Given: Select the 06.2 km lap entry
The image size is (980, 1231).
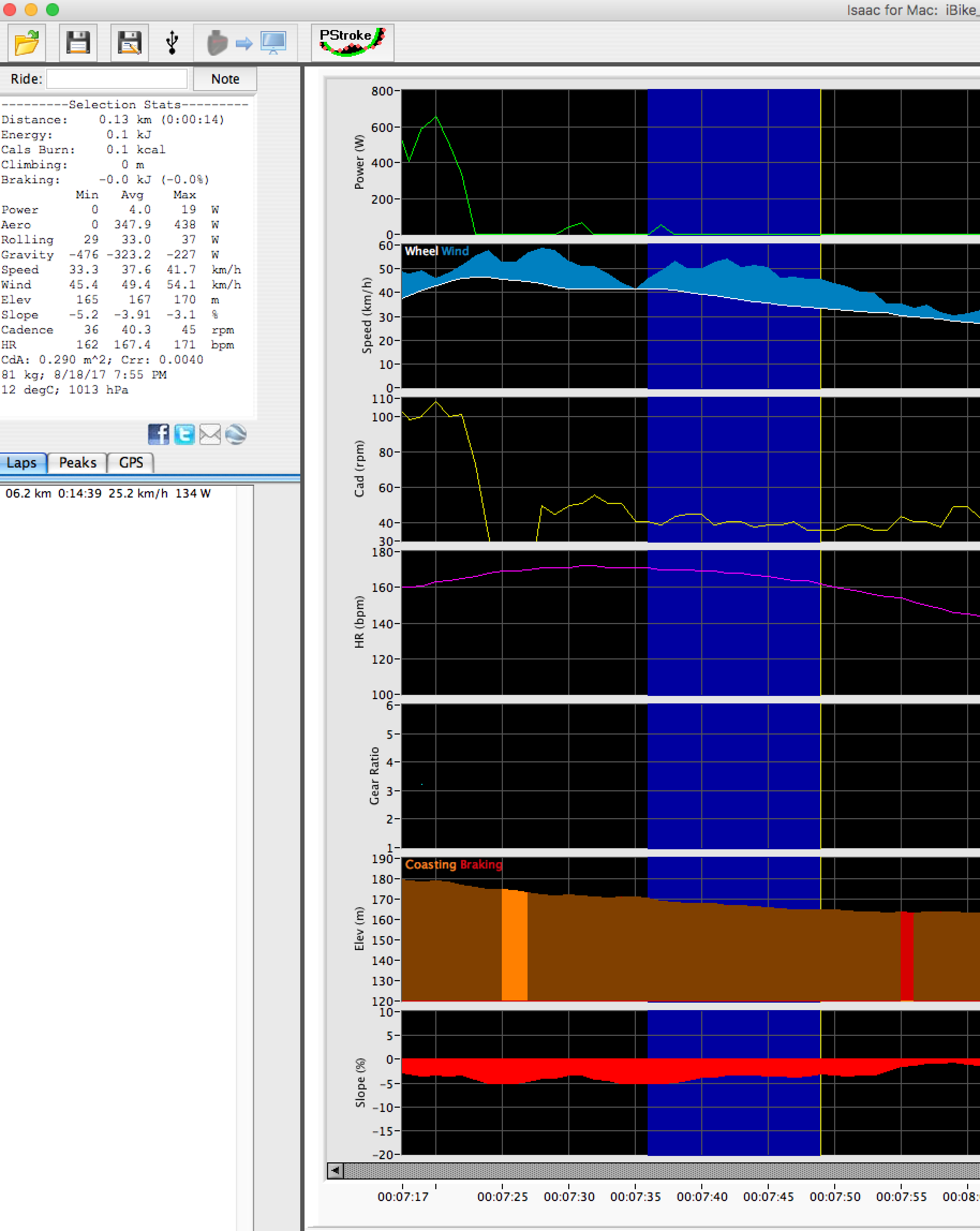Looking at the screenshot, I should pos(108,493).
